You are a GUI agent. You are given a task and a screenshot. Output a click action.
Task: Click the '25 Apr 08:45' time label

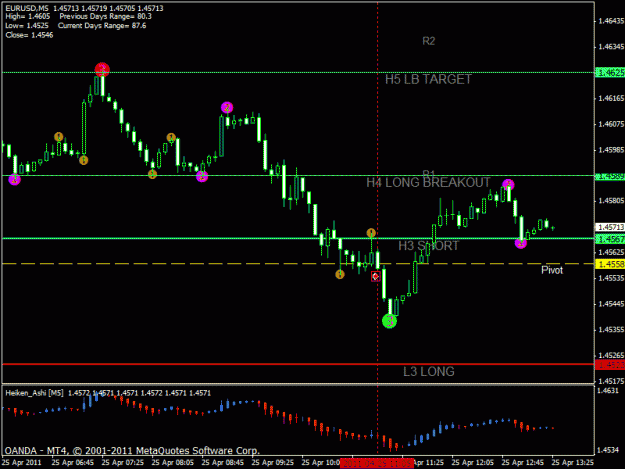tap(222, 462)
